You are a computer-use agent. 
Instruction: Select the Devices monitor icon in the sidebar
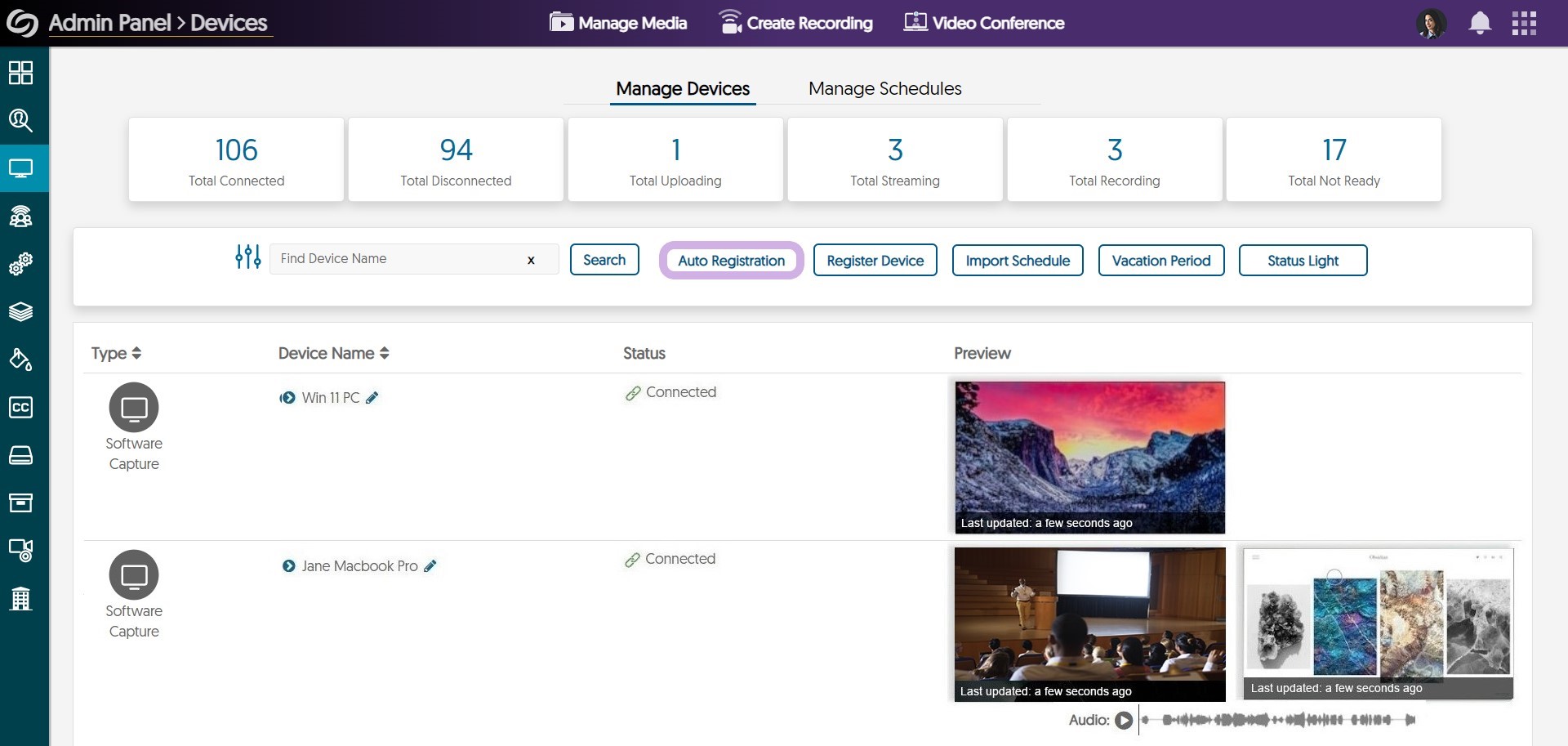pyautogui.click(x=20, y=168)
